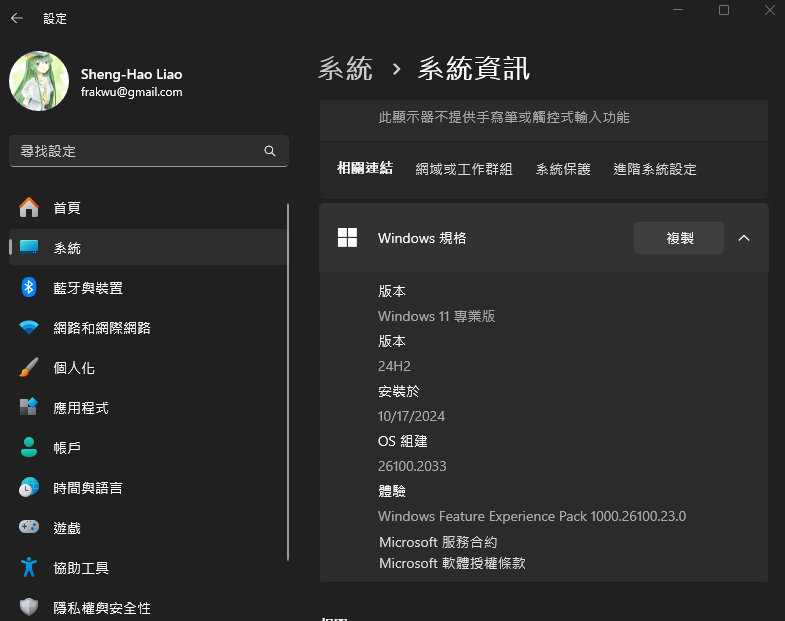Click the 體驗 label
The width and height of the screenshot is (785, 621).
[x=392, y=491]
